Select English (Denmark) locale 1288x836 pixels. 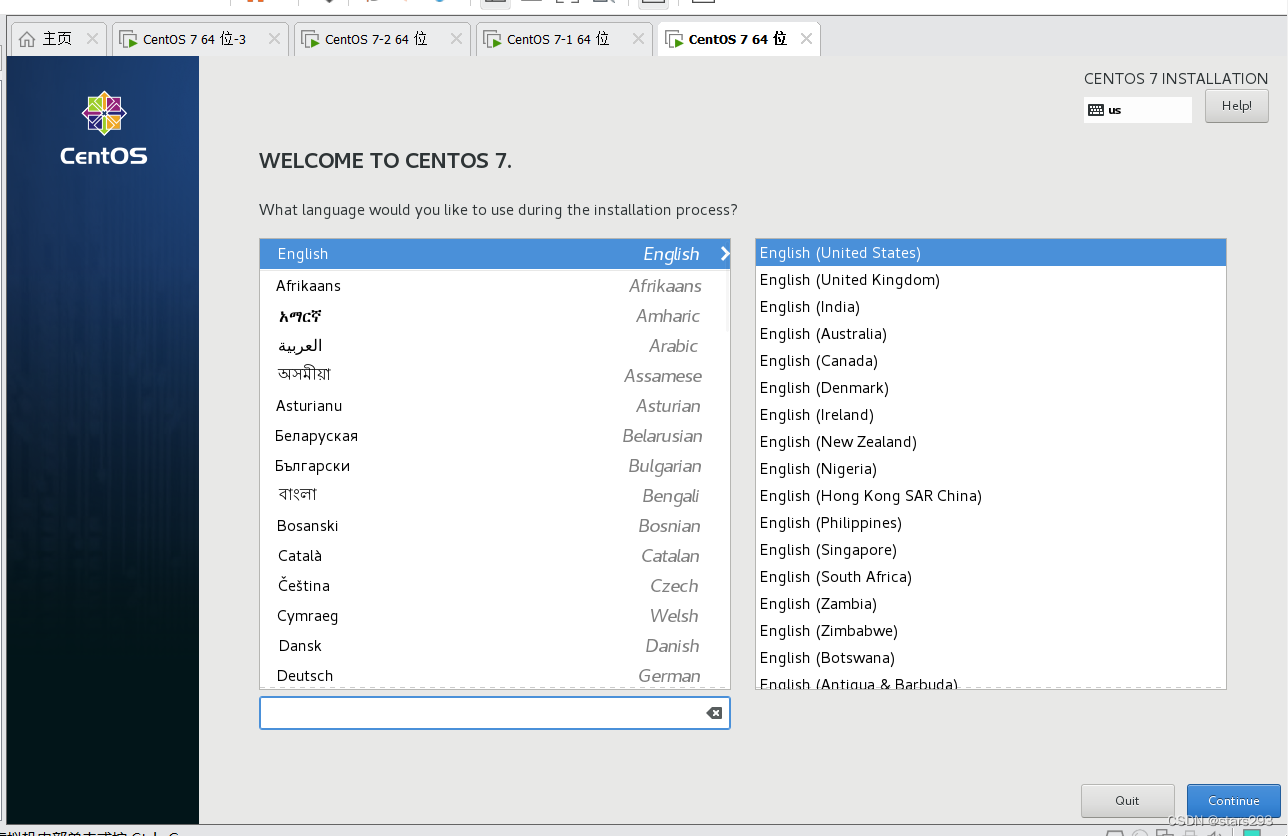click(x=990, y=388)
